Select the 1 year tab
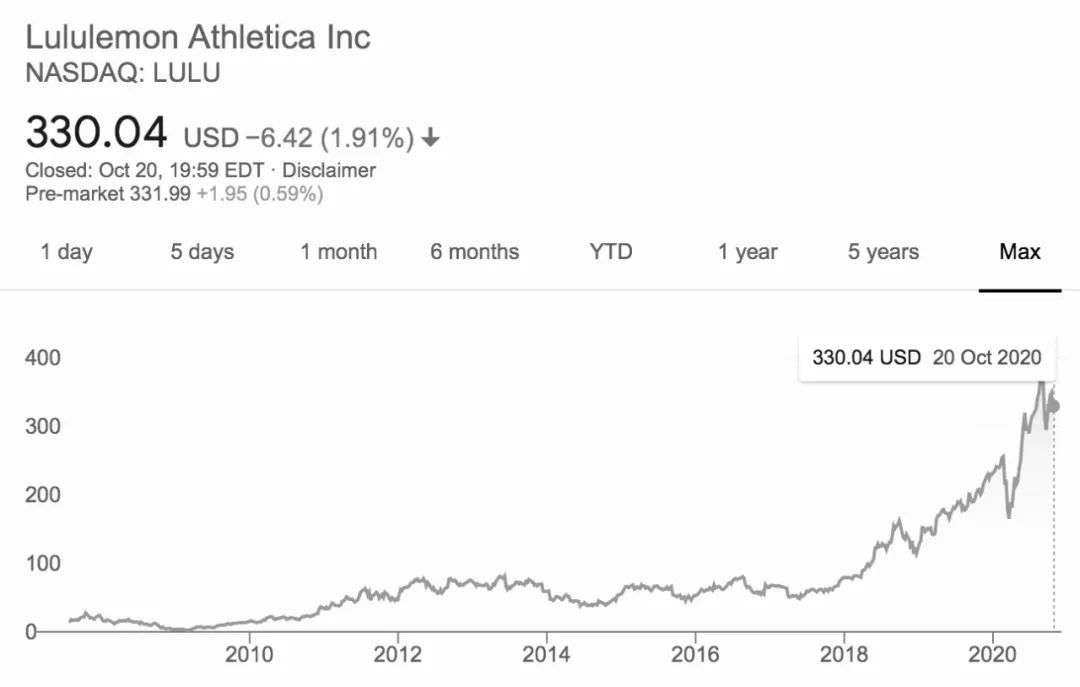This screenshot has width=1080, height=687. pos(747,252)
